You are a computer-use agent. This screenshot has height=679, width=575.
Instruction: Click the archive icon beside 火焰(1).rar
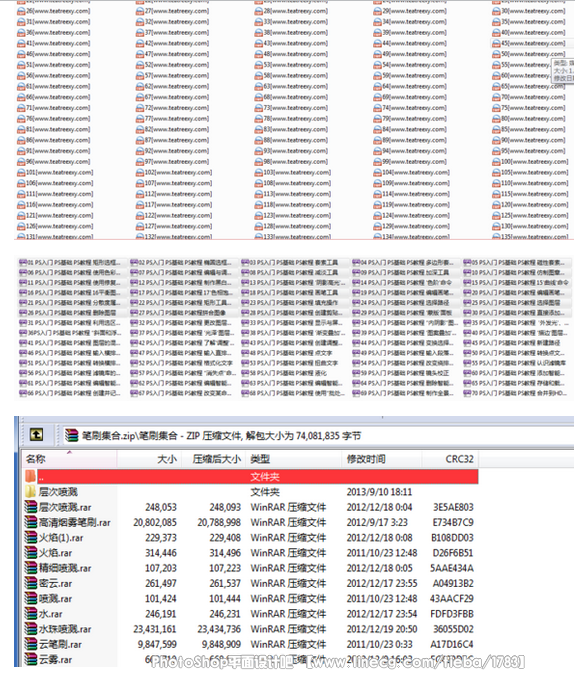click(x=31, y=537)
